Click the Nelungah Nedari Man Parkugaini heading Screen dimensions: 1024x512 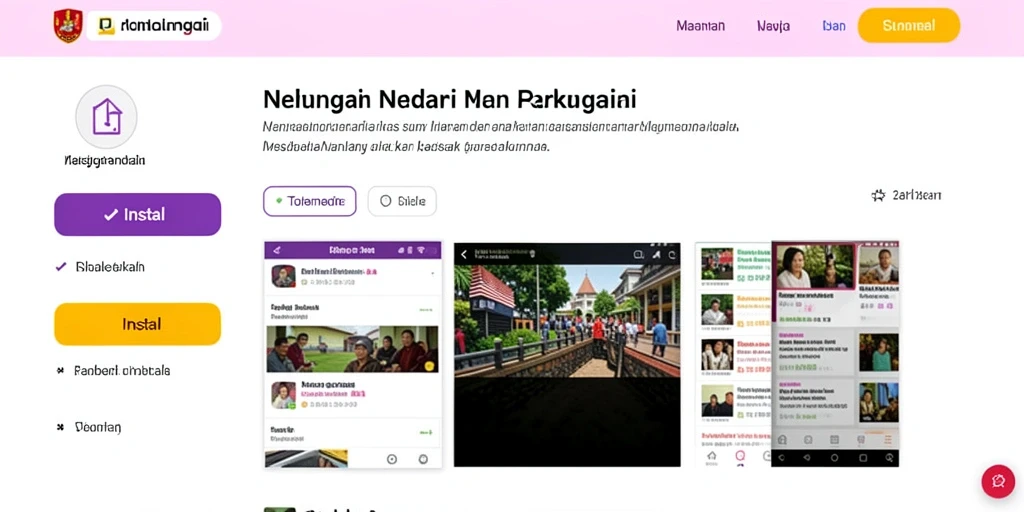point(449,100)
